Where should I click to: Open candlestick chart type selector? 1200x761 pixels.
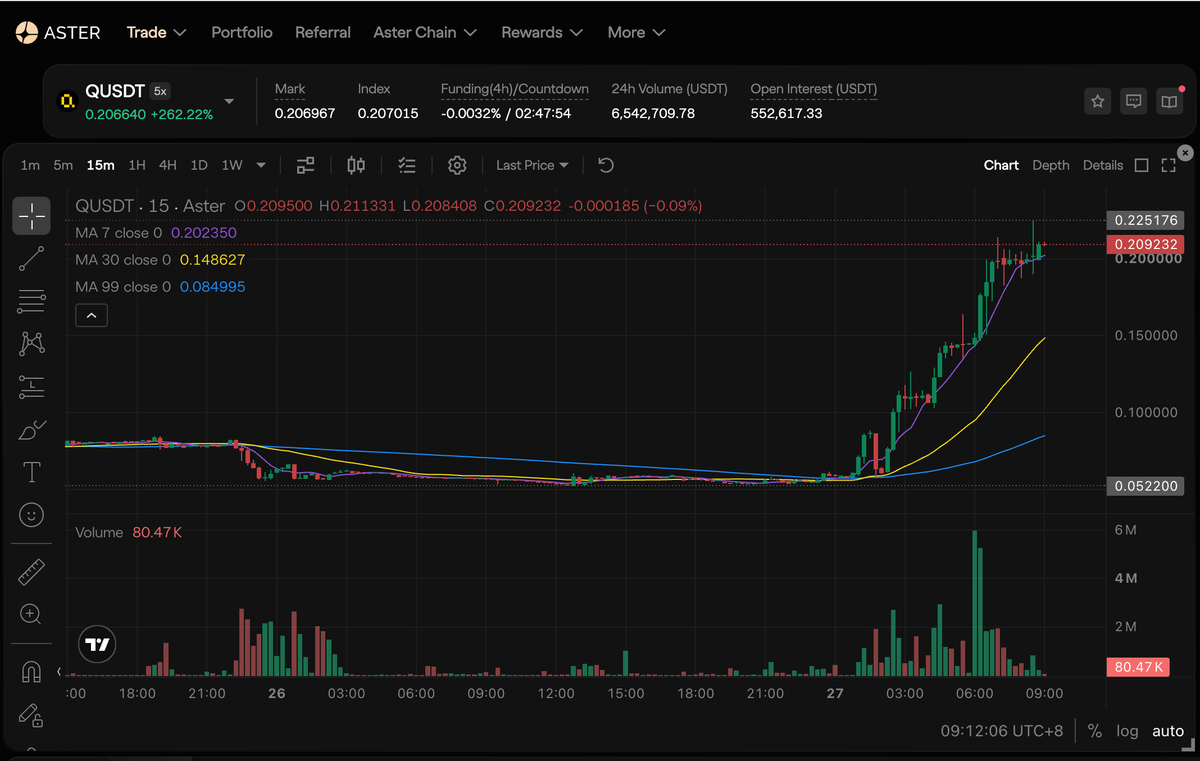pos(356,165)
